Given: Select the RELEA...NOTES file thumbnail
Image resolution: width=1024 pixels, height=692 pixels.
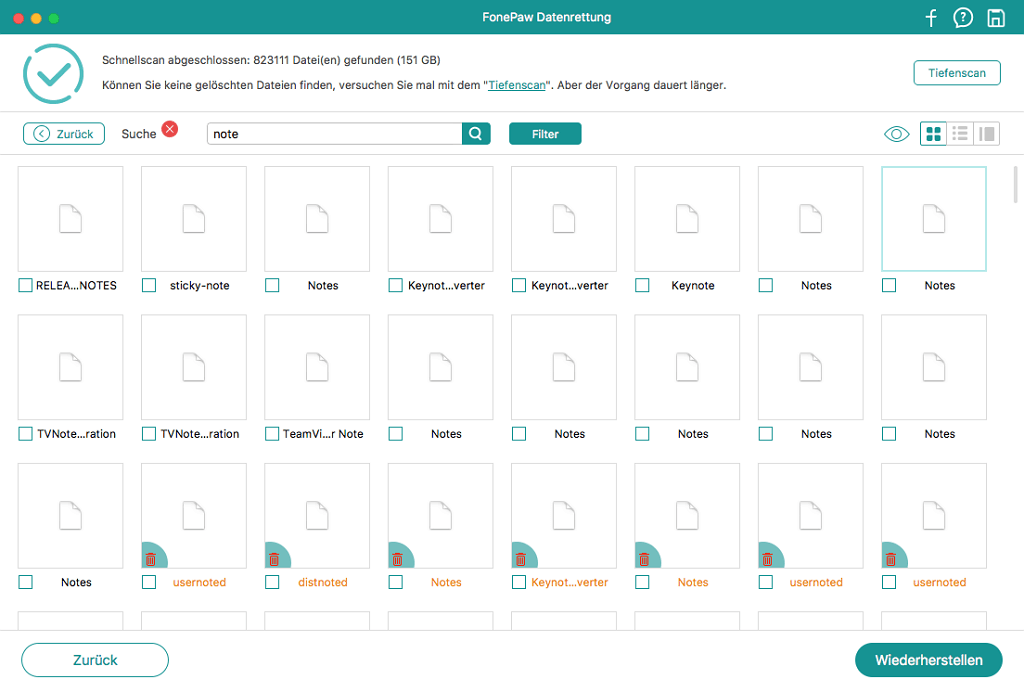Looking at the screenshot, I should coord(71,219).
